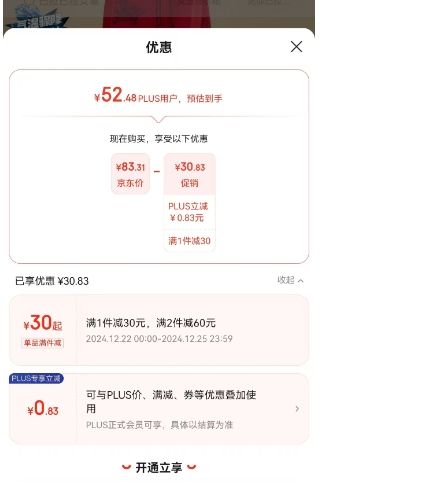Tap the 已享优惠 ¥30.83 summary label
Image resolution: width=436 pixels, height=482 pixels.
coord(52,281)
